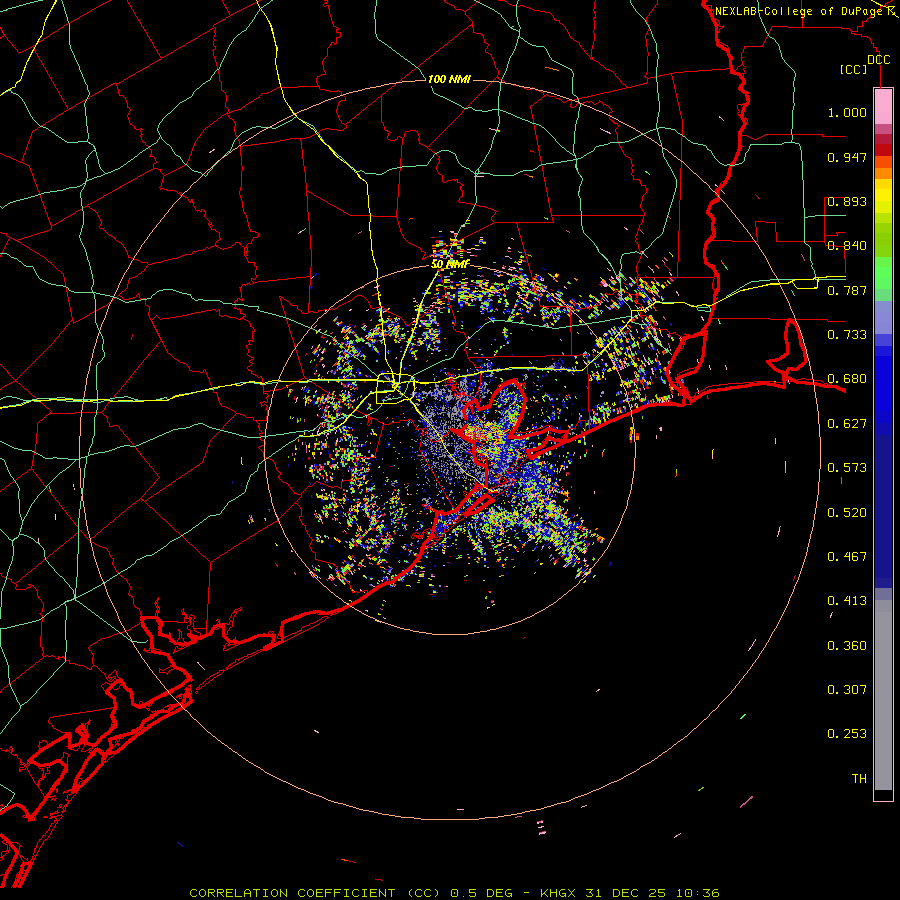Click the 0.5 DEG elevation text
The height and width of the screenshot is (900, 900).
(x=482, y=893)
